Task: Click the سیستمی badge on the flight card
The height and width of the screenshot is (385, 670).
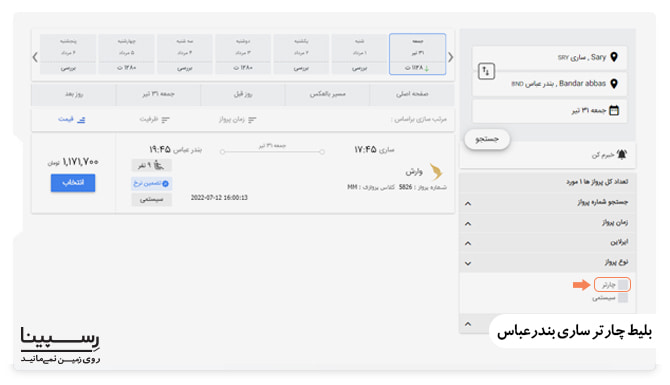Action: click(151, 200)
